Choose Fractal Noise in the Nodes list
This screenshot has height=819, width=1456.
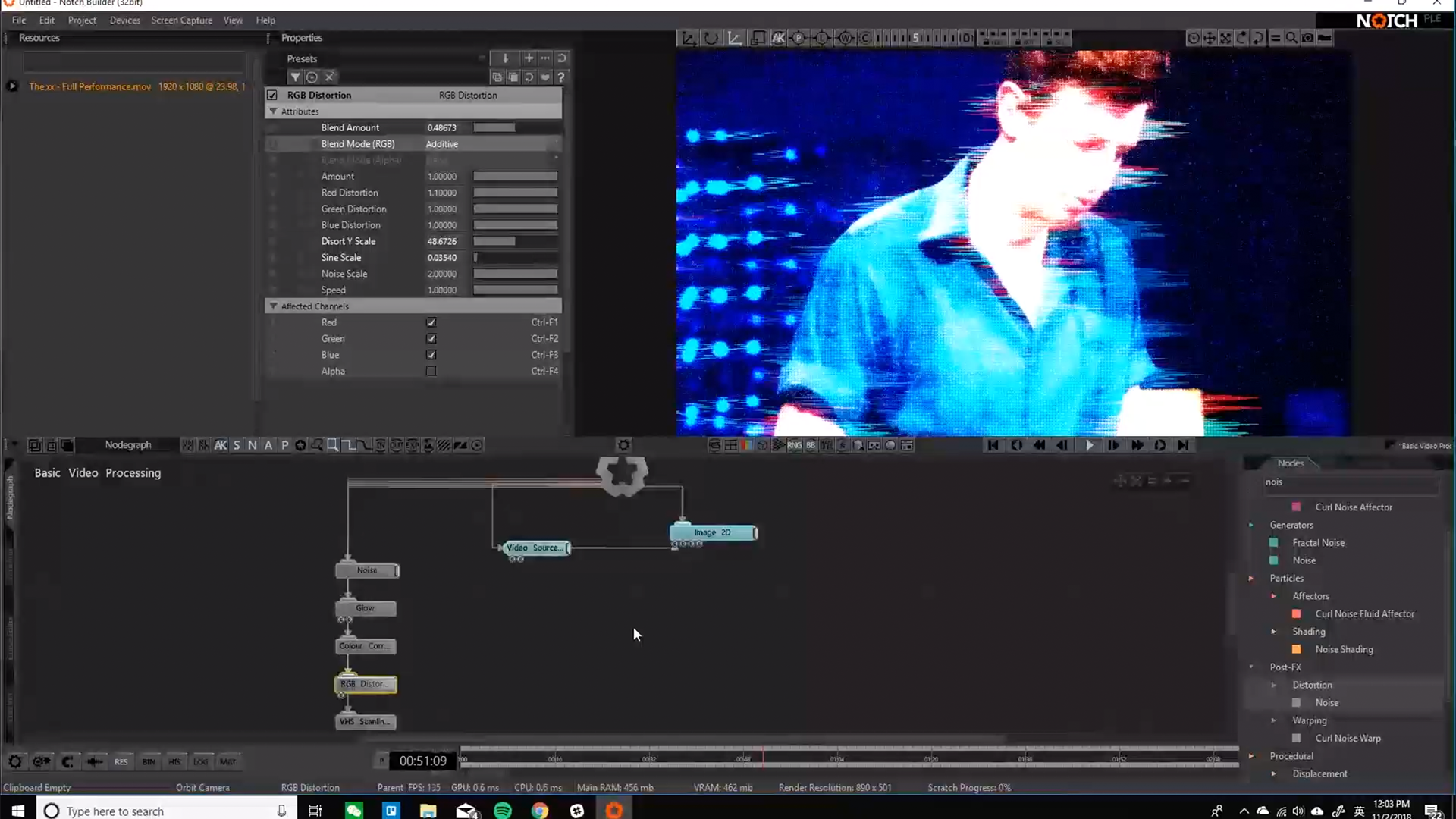pyautogui.click(x=1318, y=543)
